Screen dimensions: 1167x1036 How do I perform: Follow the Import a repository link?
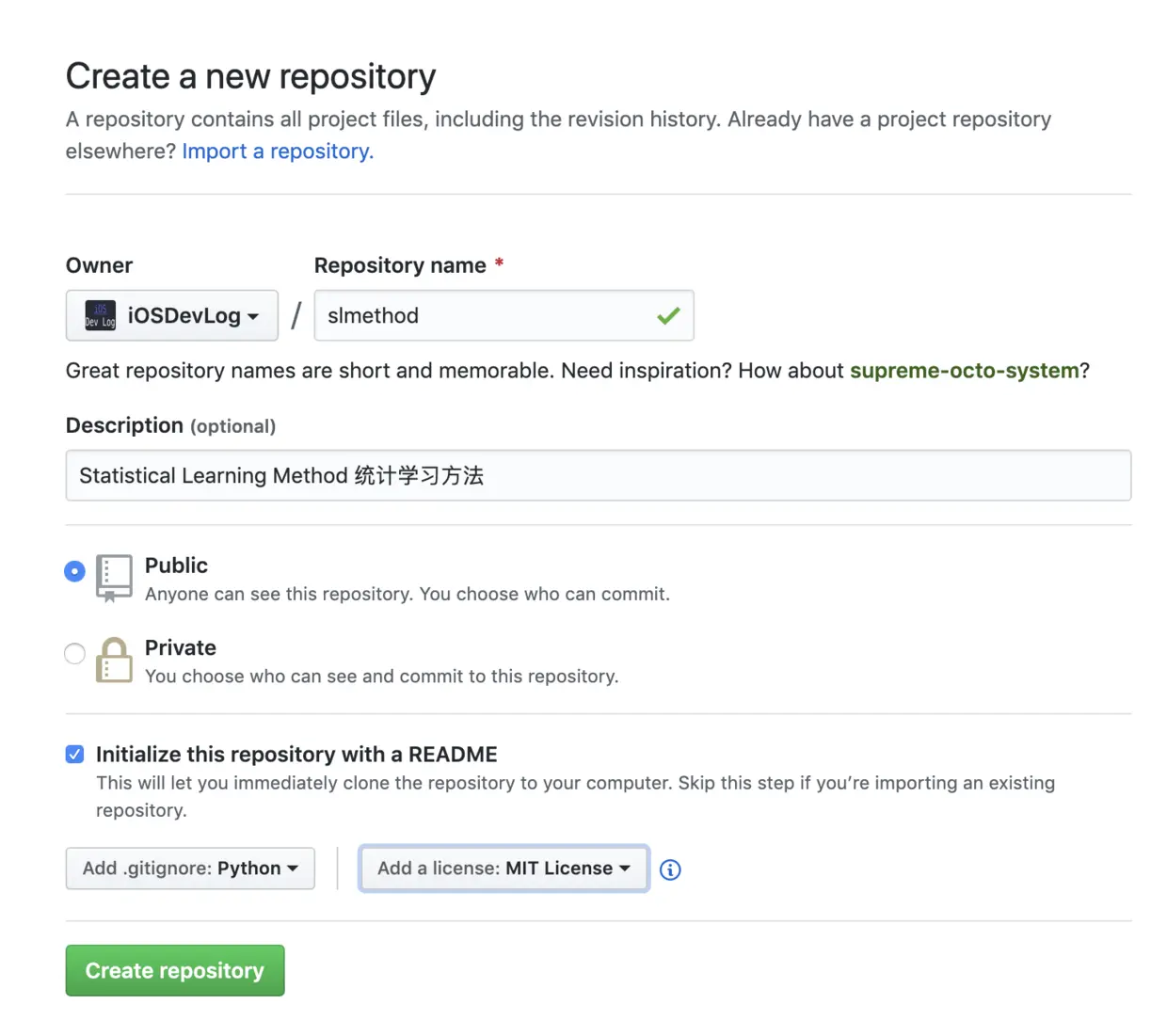click(x=278, y=151)
